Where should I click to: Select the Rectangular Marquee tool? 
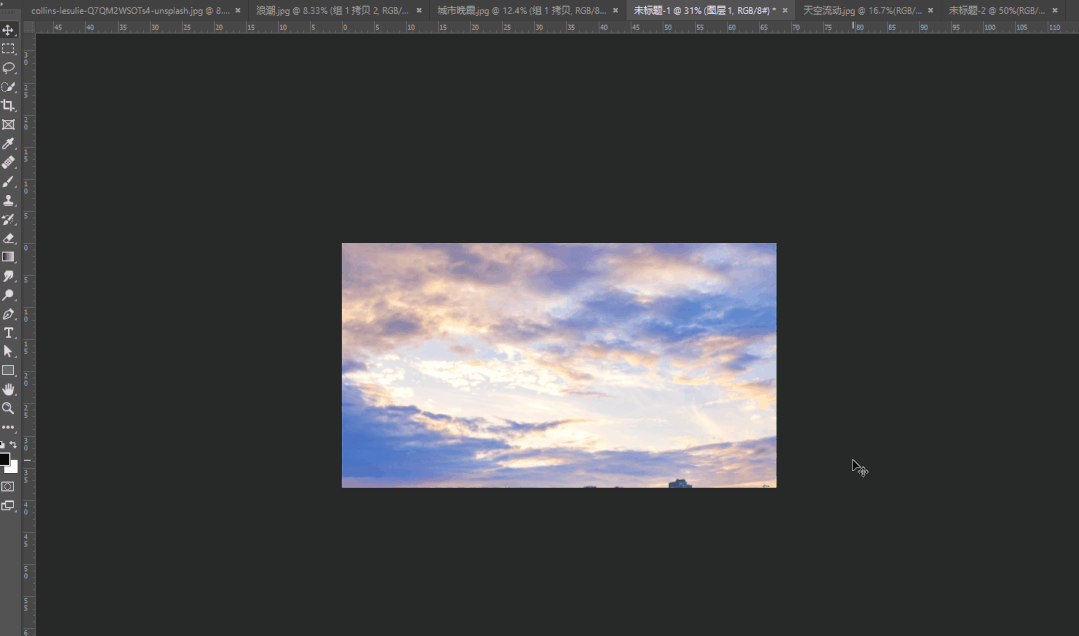8,49
